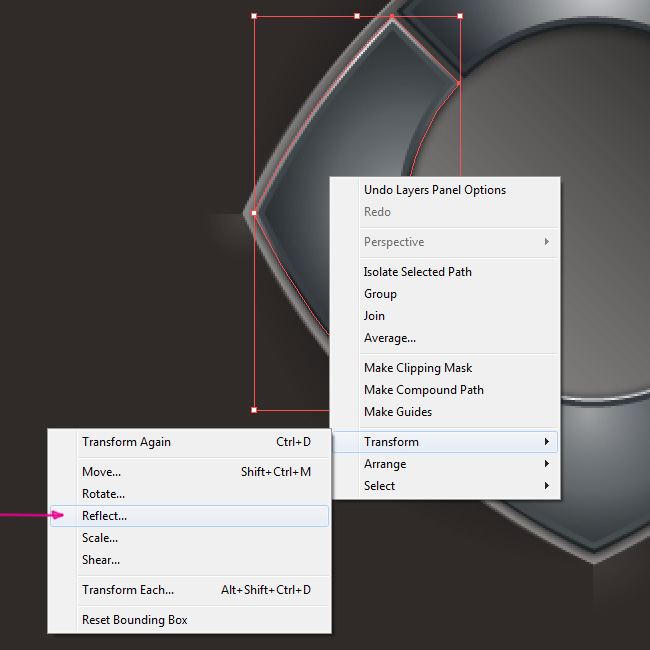650x650 pixels.
Task: Pick the Scale option
Action: click(x=100, y=538)
